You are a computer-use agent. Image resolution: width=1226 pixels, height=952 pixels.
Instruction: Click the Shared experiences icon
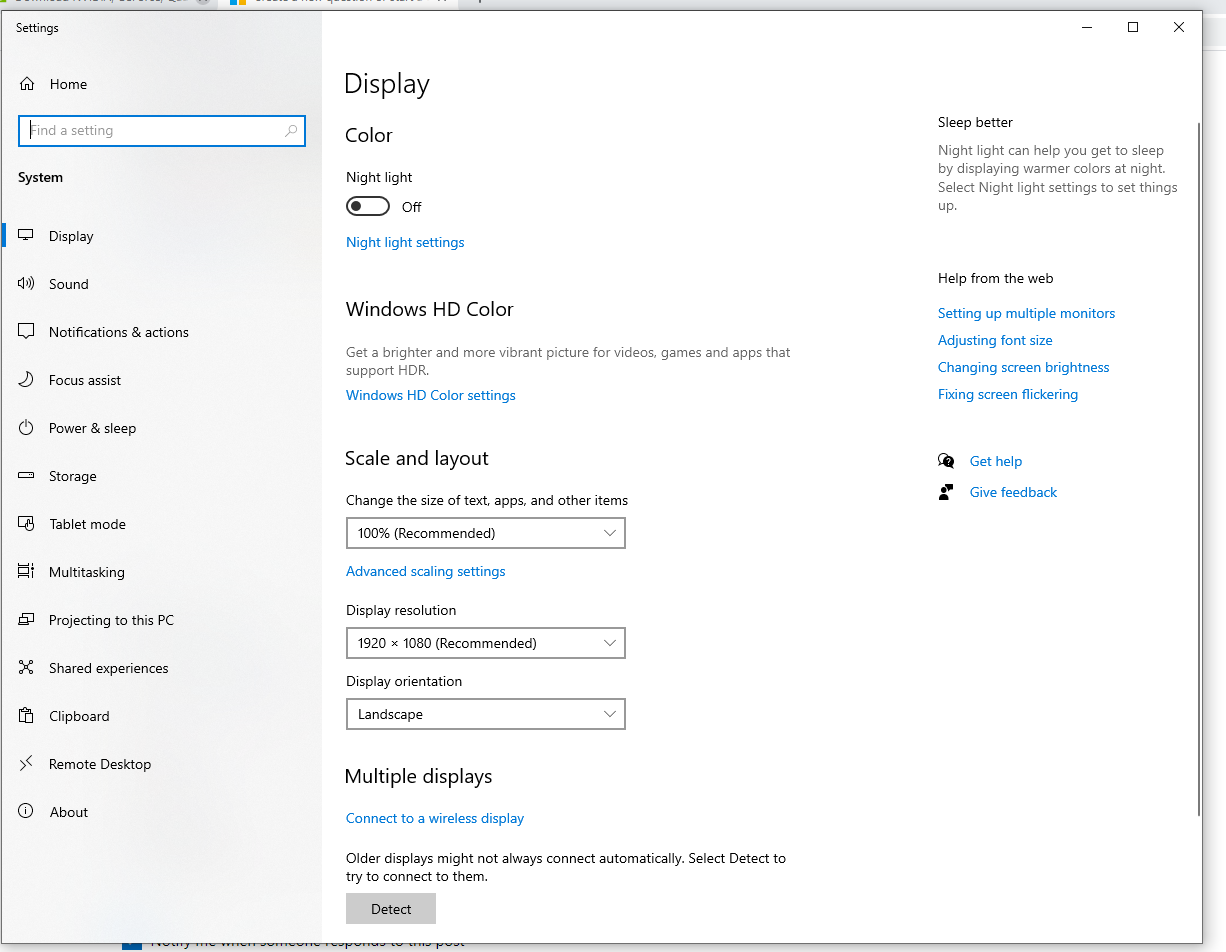coord(27,668)
